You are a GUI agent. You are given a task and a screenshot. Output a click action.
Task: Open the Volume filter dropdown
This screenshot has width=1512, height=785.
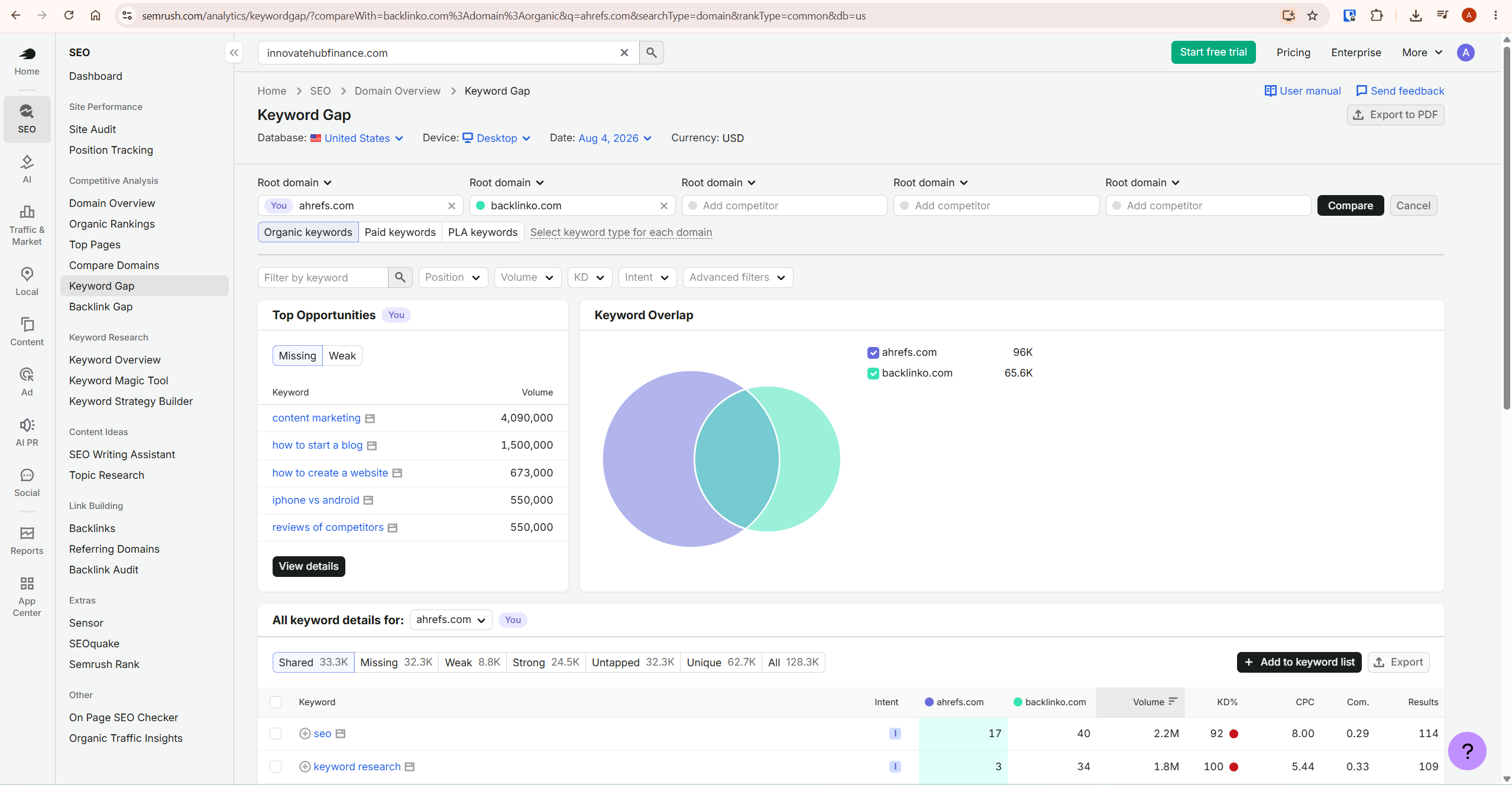tap(527, 277)
